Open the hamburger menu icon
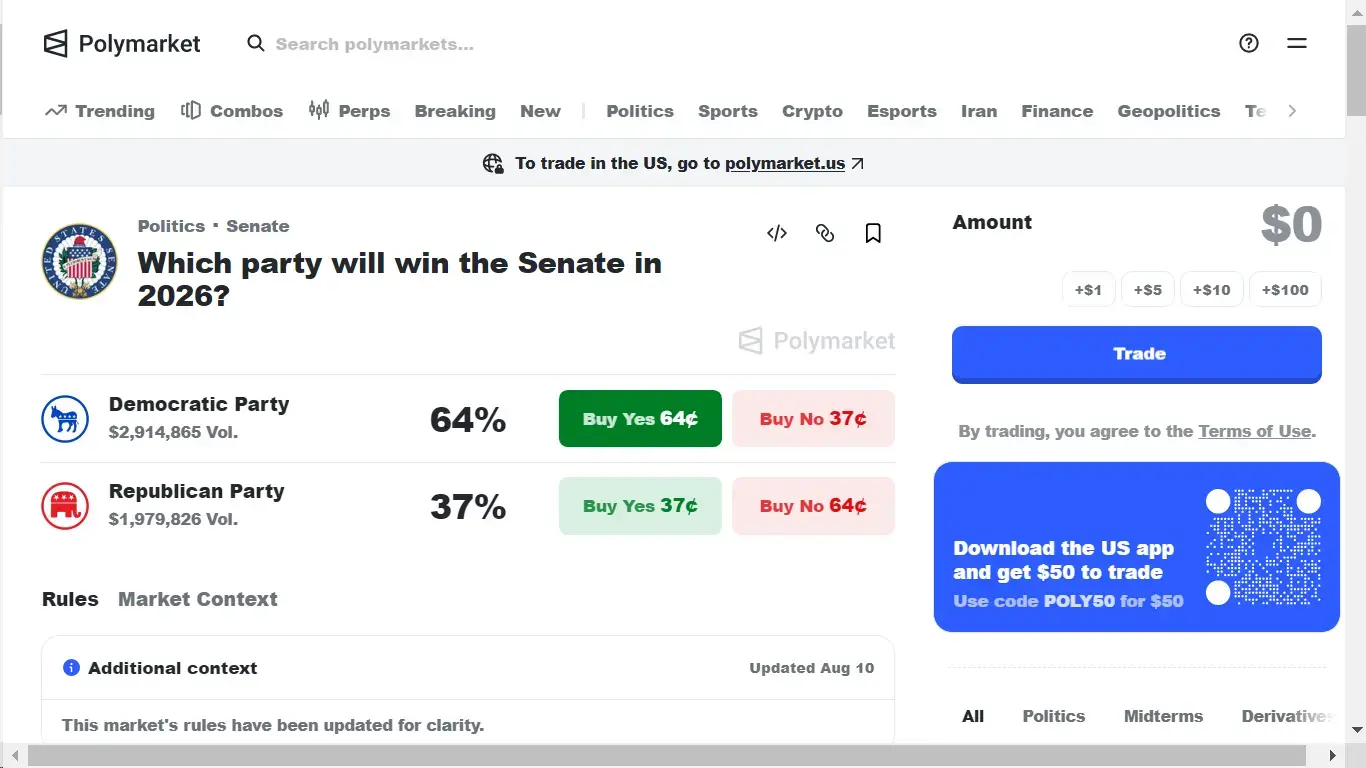The width and height of the screenshot is (1366, 768). tap(1297, 43)
